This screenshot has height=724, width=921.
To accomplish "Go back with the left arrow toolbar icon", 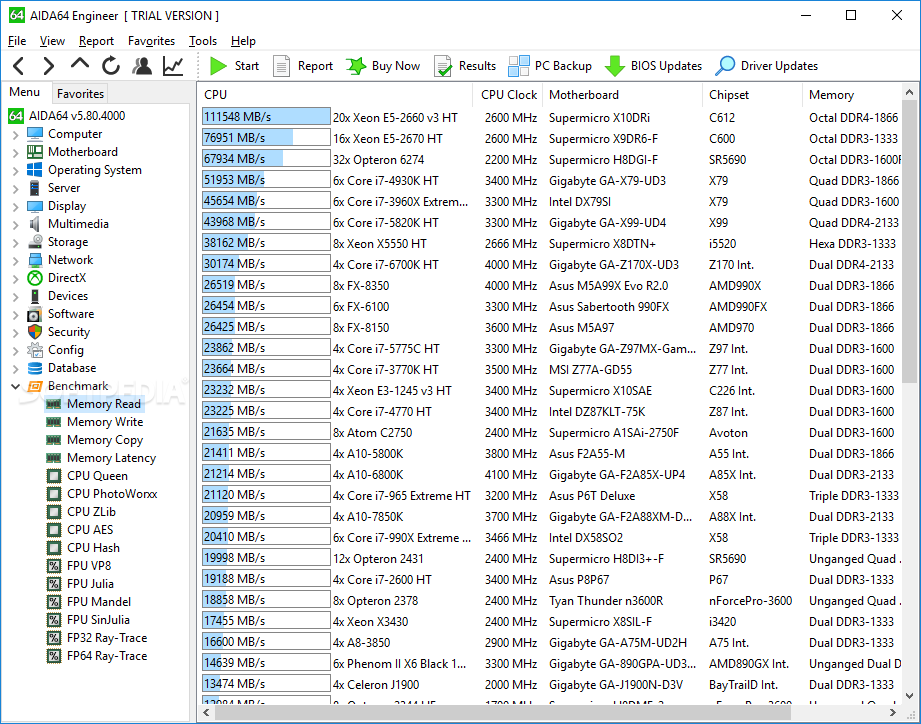I will click(19, 66).
